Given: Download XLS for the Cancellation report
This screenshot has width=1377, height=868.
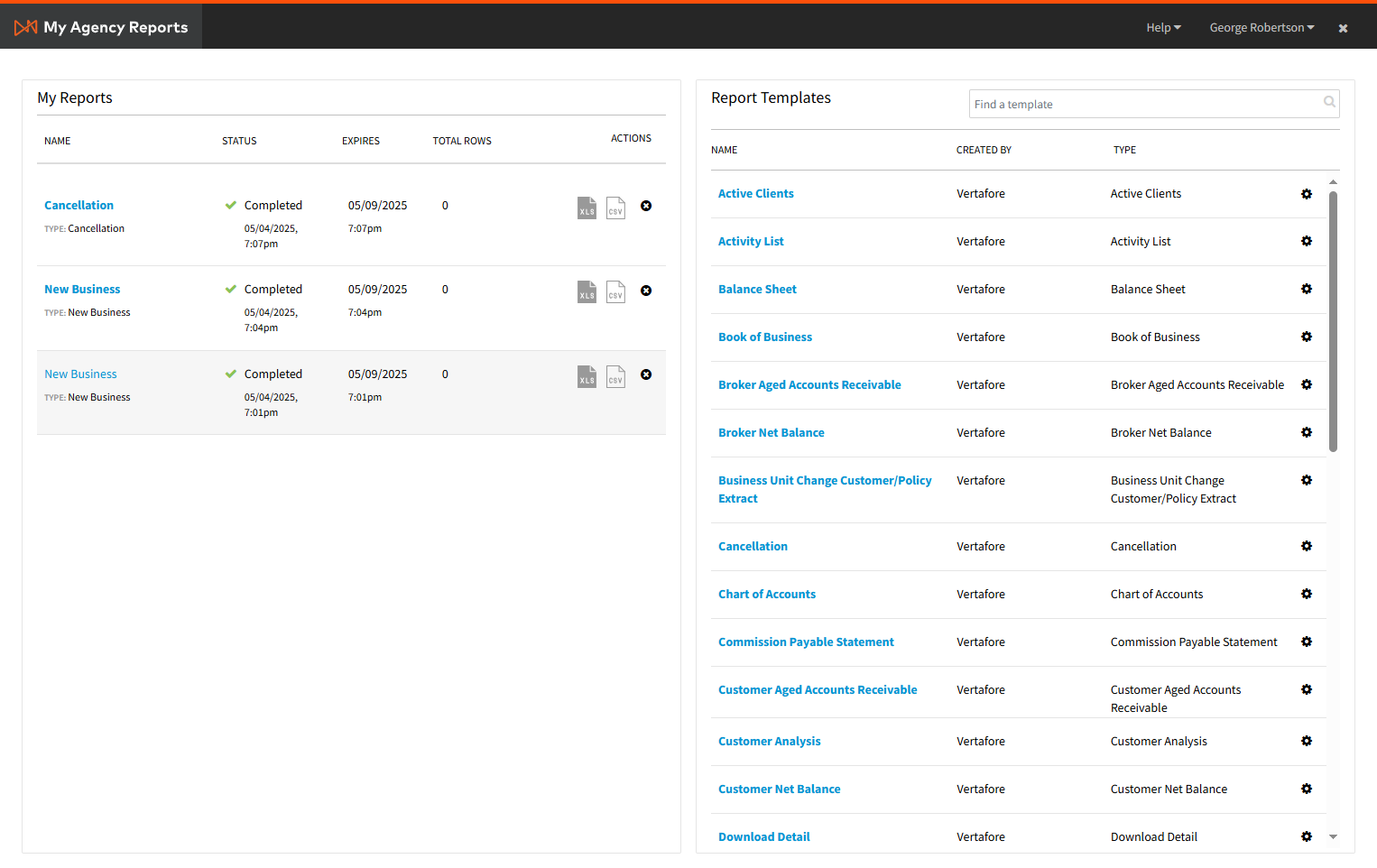Looking at the screenshot, I should 587,208.
